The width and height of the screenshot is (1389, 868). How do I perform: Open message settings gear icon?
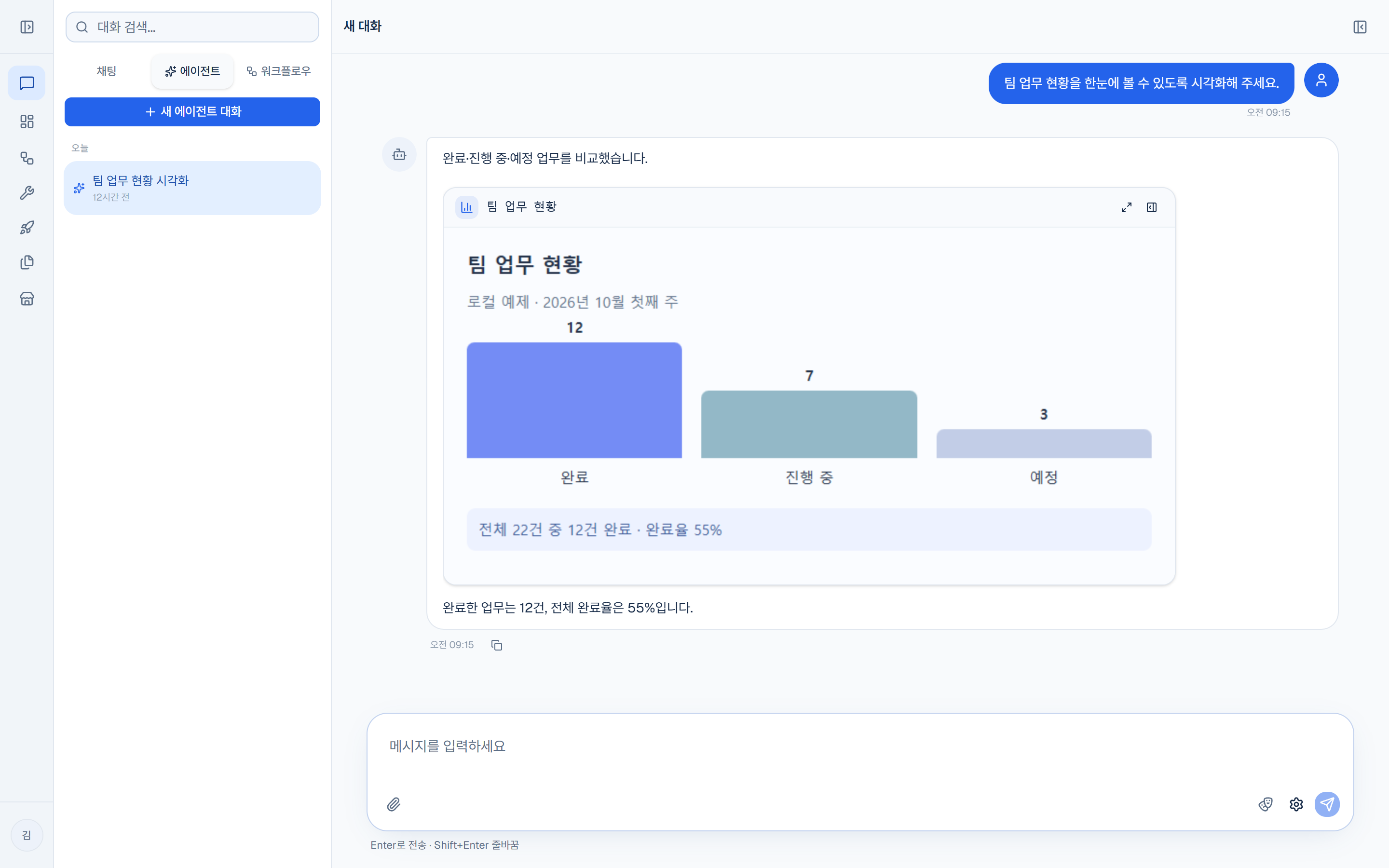[1296, 804]
